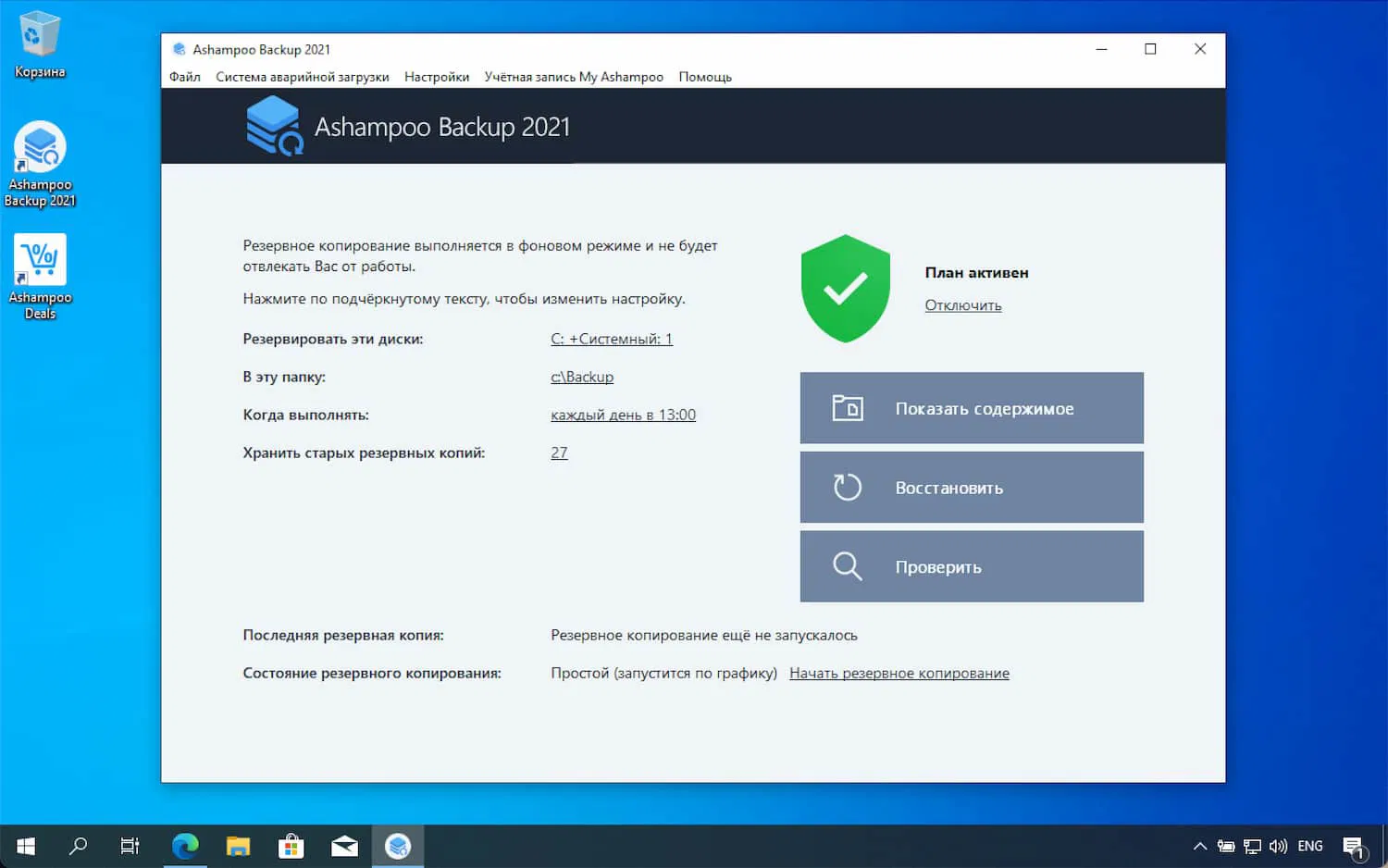Click the Ashampoo Backup taskbar button

[x=398, y=846]
